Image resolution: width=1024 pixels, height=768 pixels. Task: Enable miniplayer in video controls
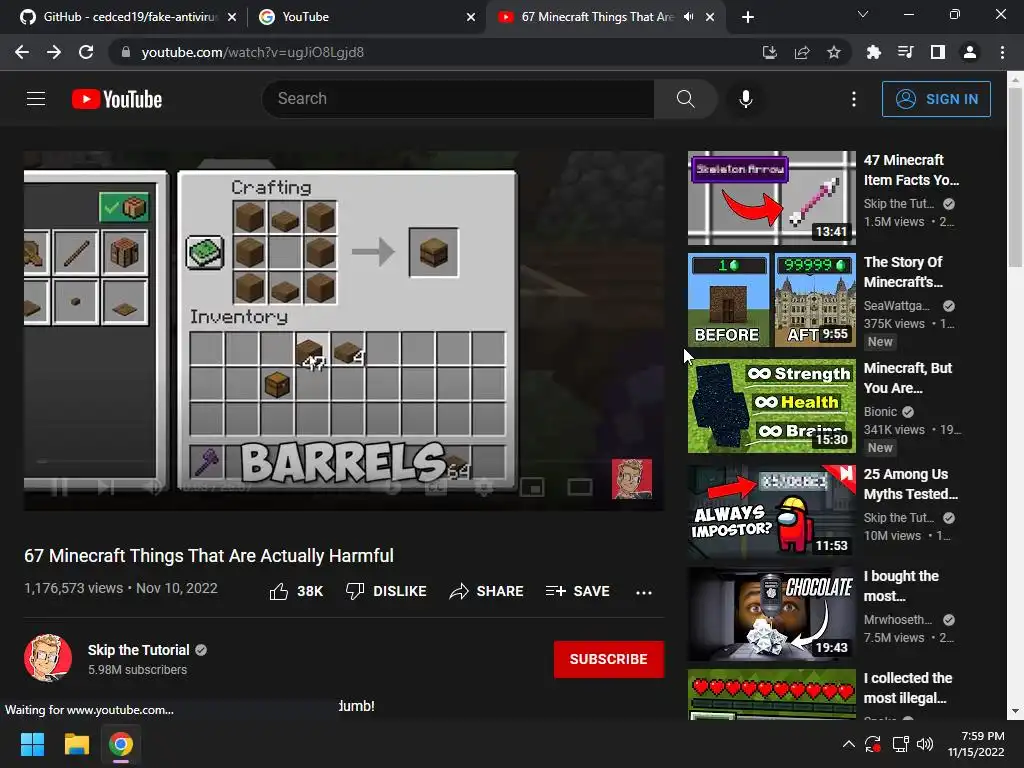pyautogui.click(x=532, y=487)
